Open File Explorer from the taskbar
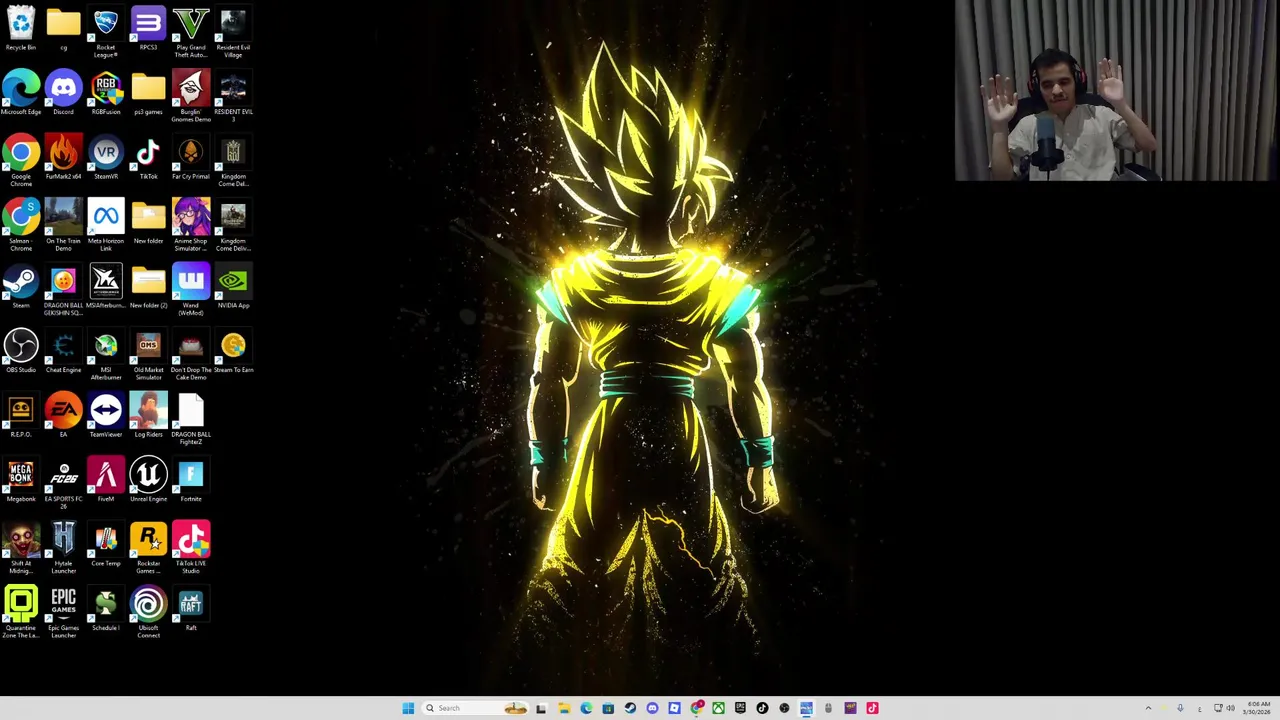This screenshot has height=720, width=1280. pos(564,708)
